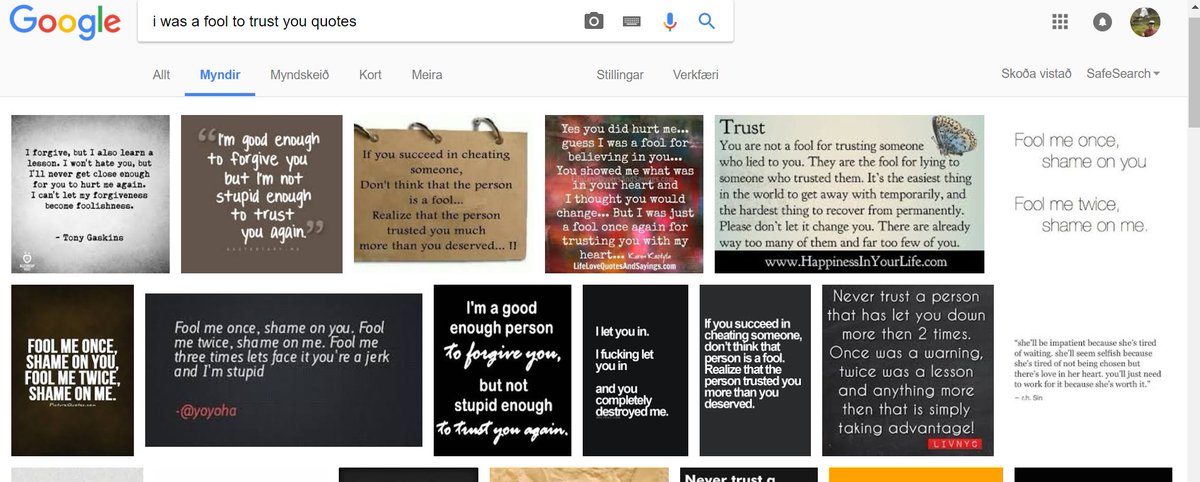Open 'Yes you did hurt me' image
The image size is (1200, 482).
click(x=625, y=194)
